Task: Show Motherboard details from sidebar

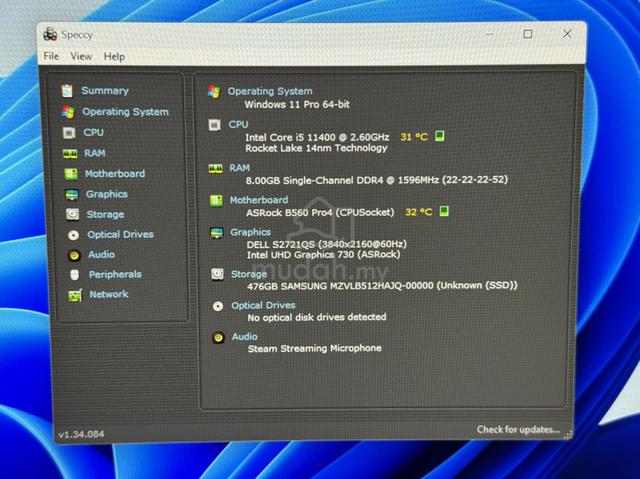Action: (115, 174)
